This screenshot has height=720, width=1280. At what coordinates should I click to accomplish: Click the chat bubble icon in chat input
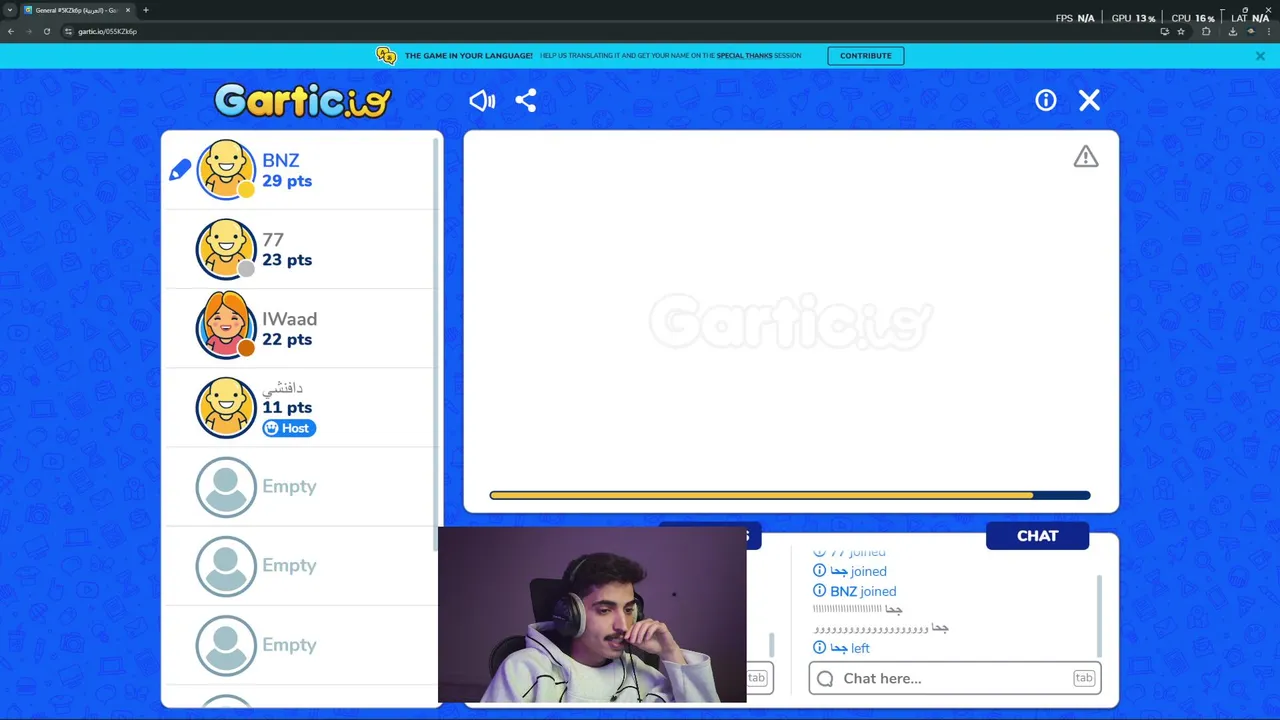click(x=825, y=679)
